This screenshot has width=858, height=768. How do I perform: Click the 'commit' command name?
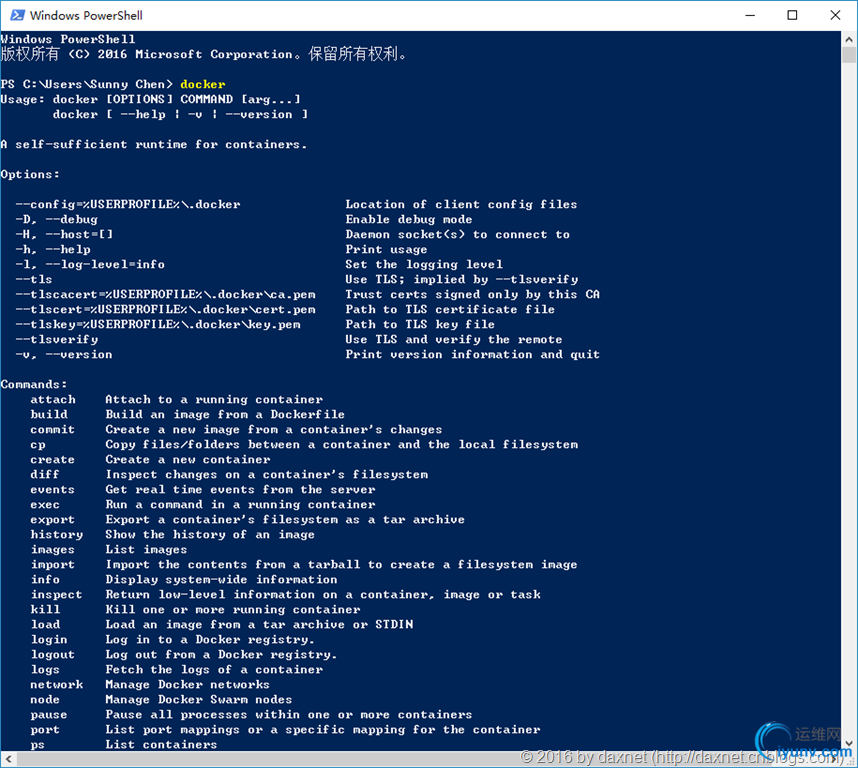tap(52, 429)
